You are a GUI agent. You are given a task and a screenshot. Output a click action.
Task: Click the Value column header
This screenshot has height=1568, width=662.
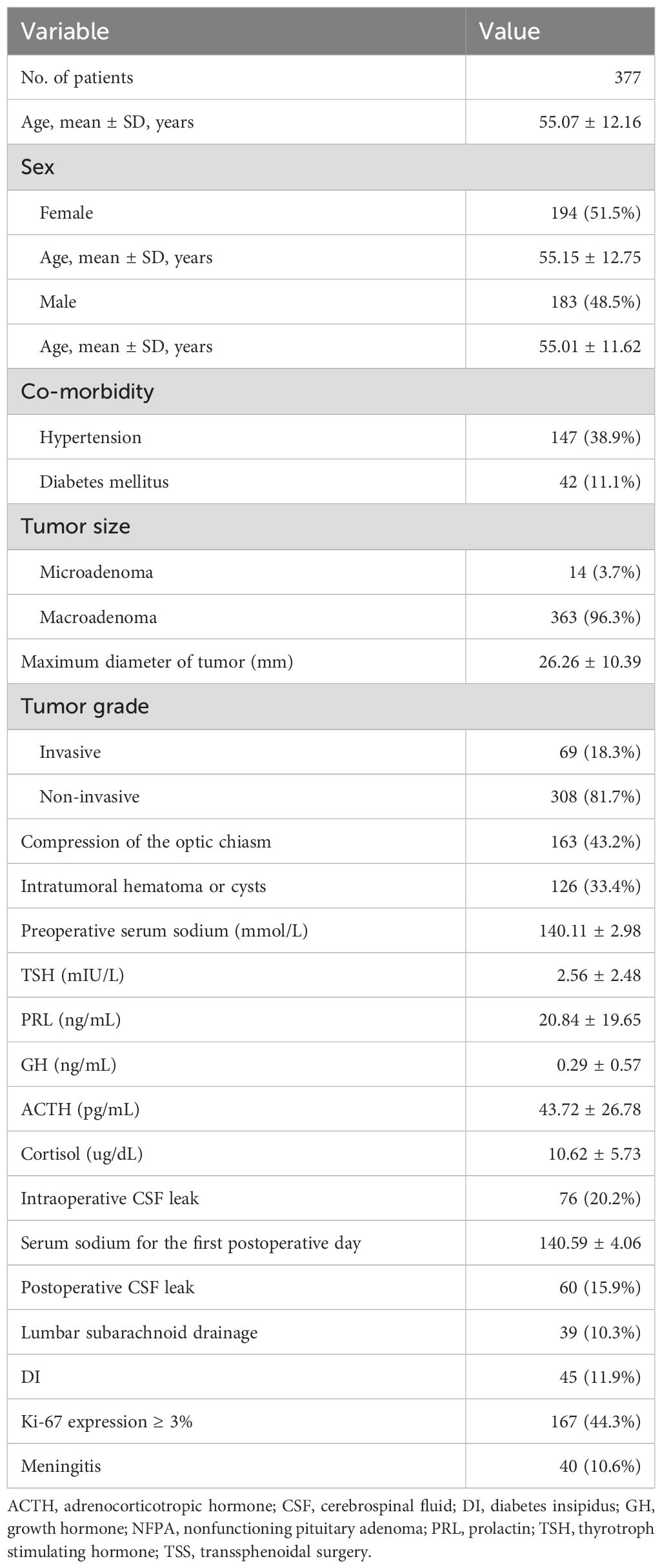(x=509, y=32)
